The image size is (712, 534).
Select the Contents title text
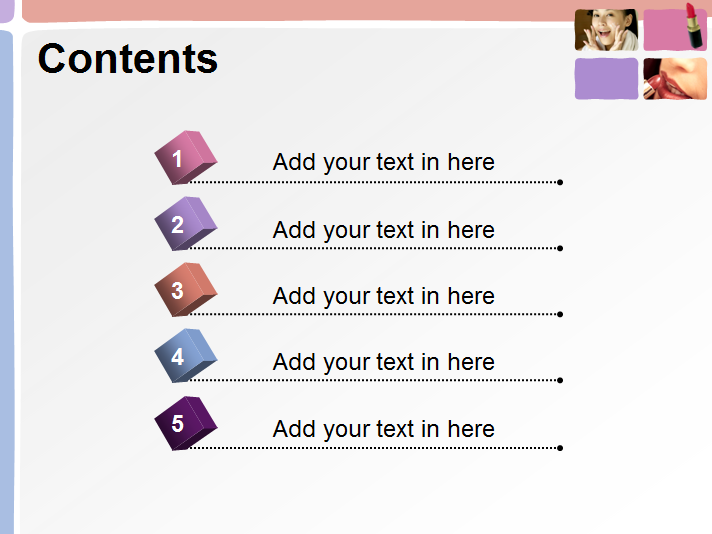127,59
